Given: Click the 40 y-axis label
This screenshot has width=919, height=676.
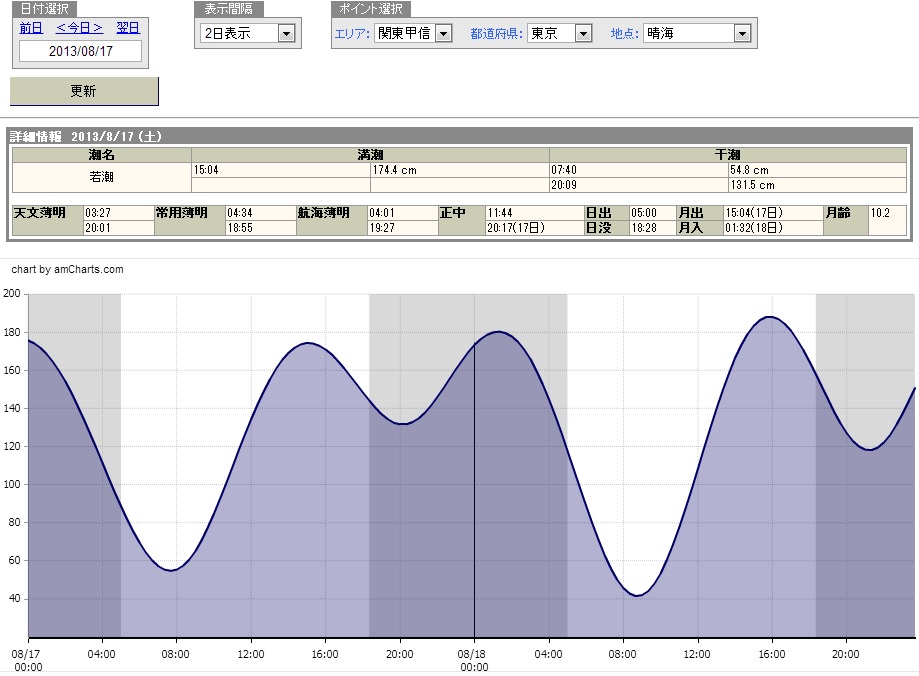Looking at the screenshot, I should click(x=14, y=598).
